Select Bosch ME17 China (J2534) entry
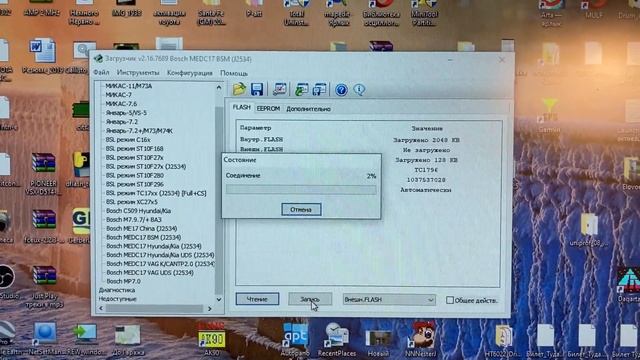Image resolution: width=640 pixels, height=360 pixels. point(142,229)
